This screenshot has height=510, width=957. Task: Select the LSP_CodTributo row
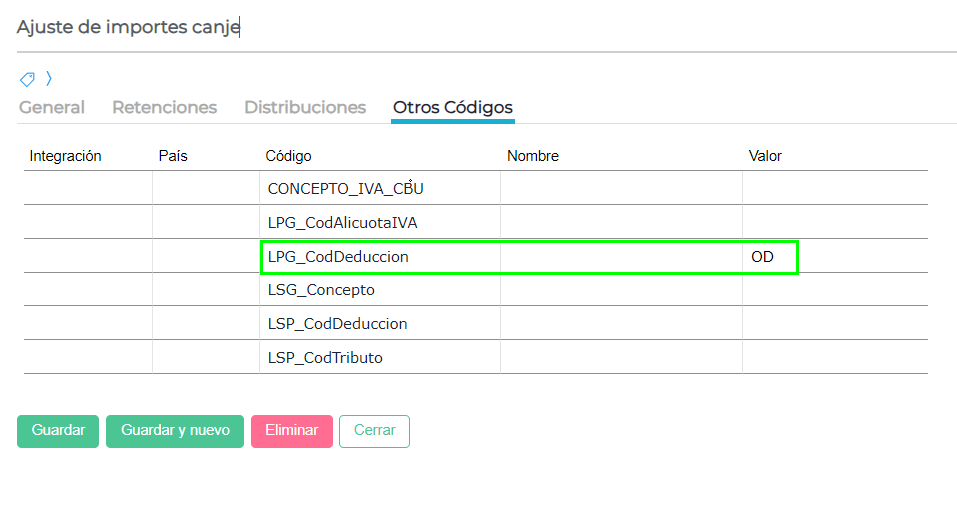[325, 357]
